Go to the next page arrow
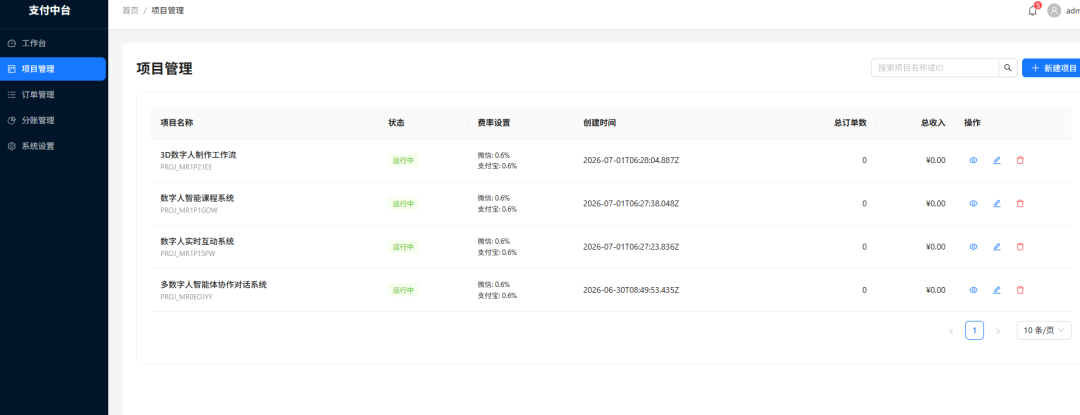Viewport: 1080px width, 415px height. point(998,331)
